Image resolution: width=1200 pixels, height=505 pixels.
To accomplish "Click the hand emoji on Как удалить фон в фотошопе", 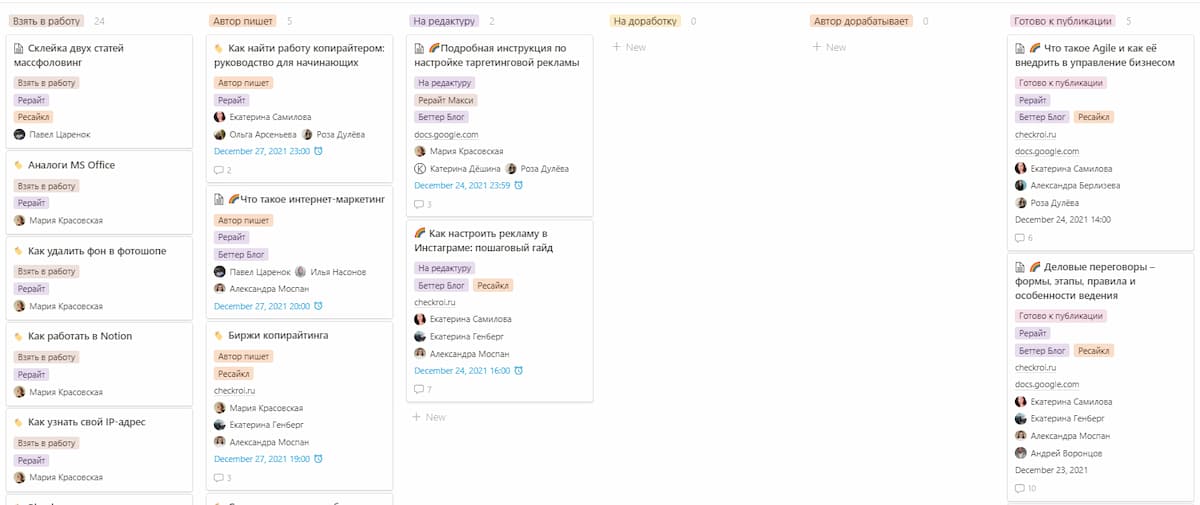I will click(19, 251).
